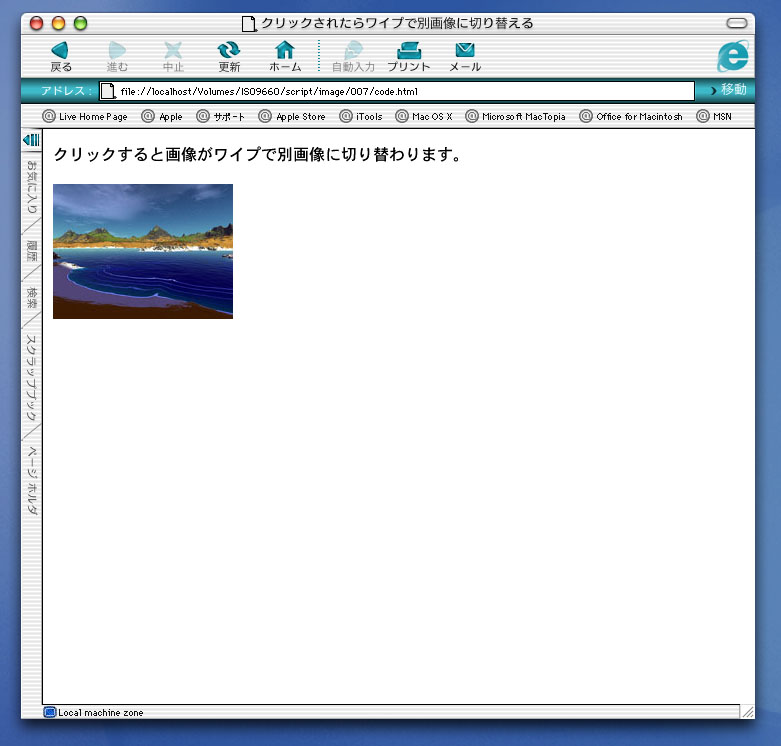Image resolution: width=781 pixels, height=746 pixels.
Task: Open the Microsoft MacTopia favorites link
Action: (516, 116)
